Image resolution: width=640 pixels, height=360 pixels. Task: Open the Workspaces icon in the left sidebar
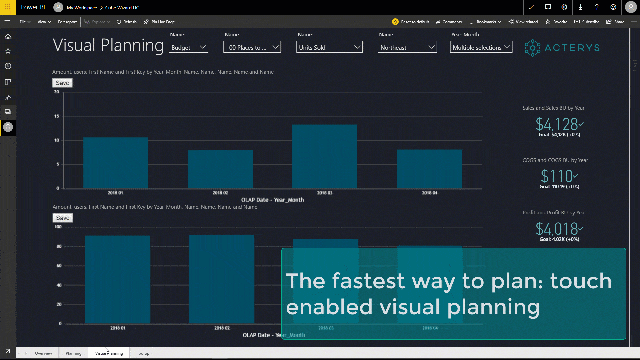[x=8, y=111]
